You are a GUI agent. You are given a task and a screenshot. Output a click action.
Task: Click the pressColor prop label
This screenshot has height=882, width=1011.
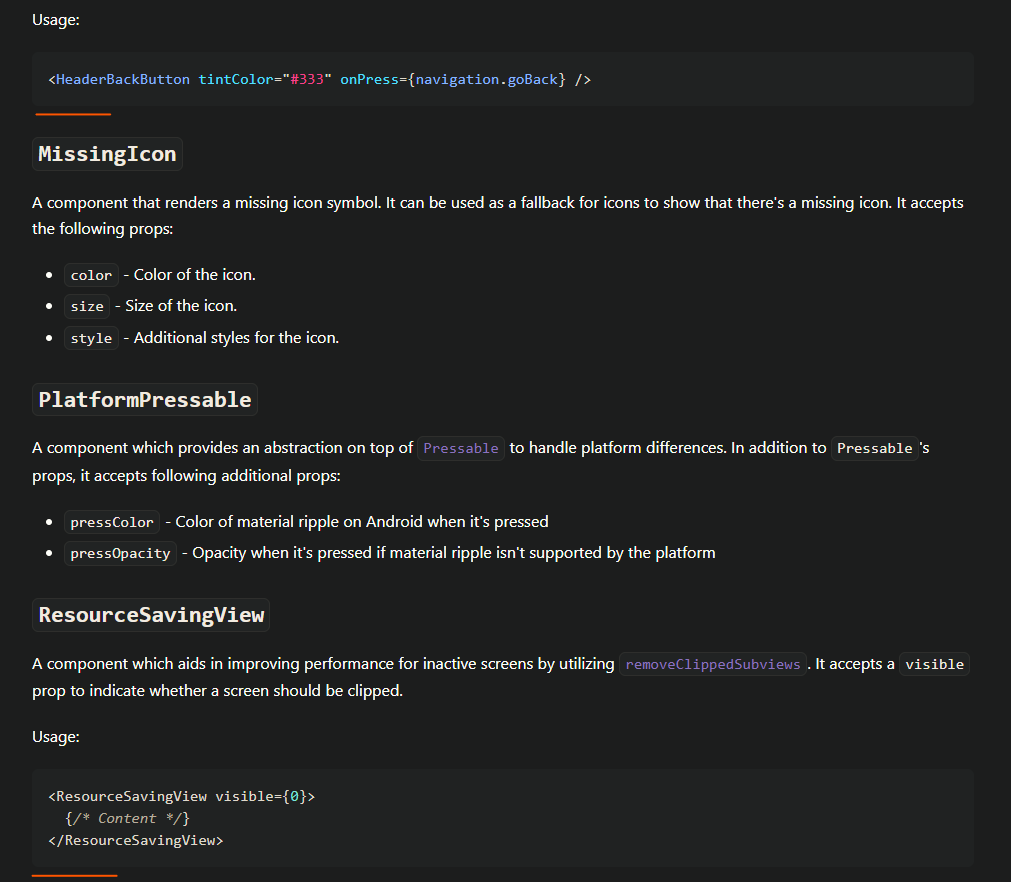click(x=112, y=522)
